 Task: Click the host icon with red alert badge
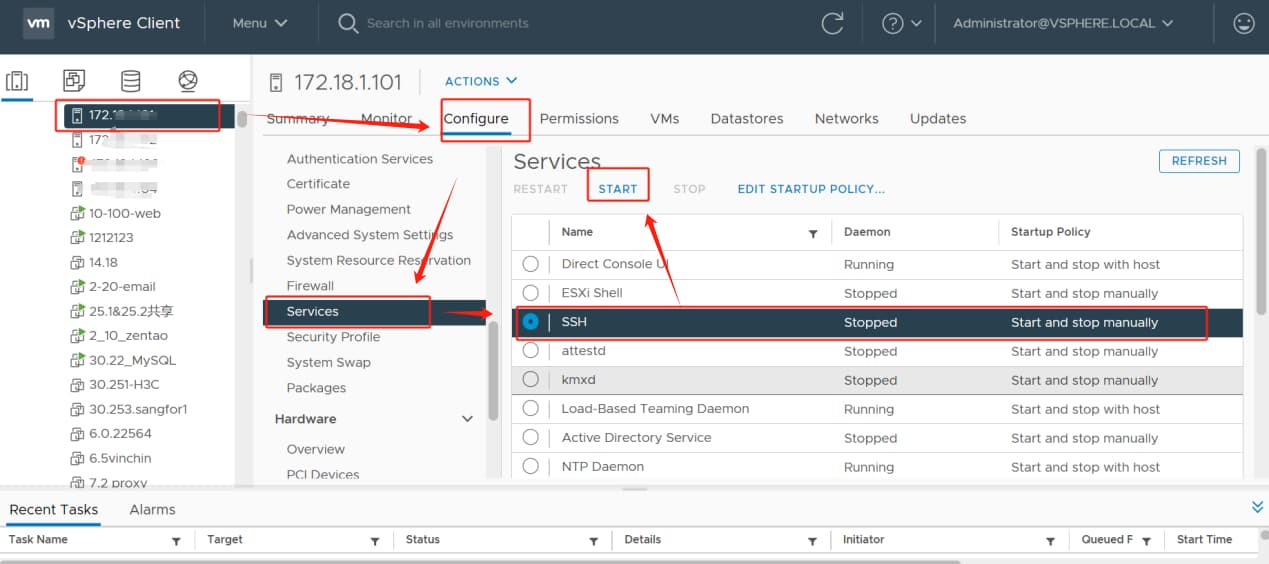point(77,164)
